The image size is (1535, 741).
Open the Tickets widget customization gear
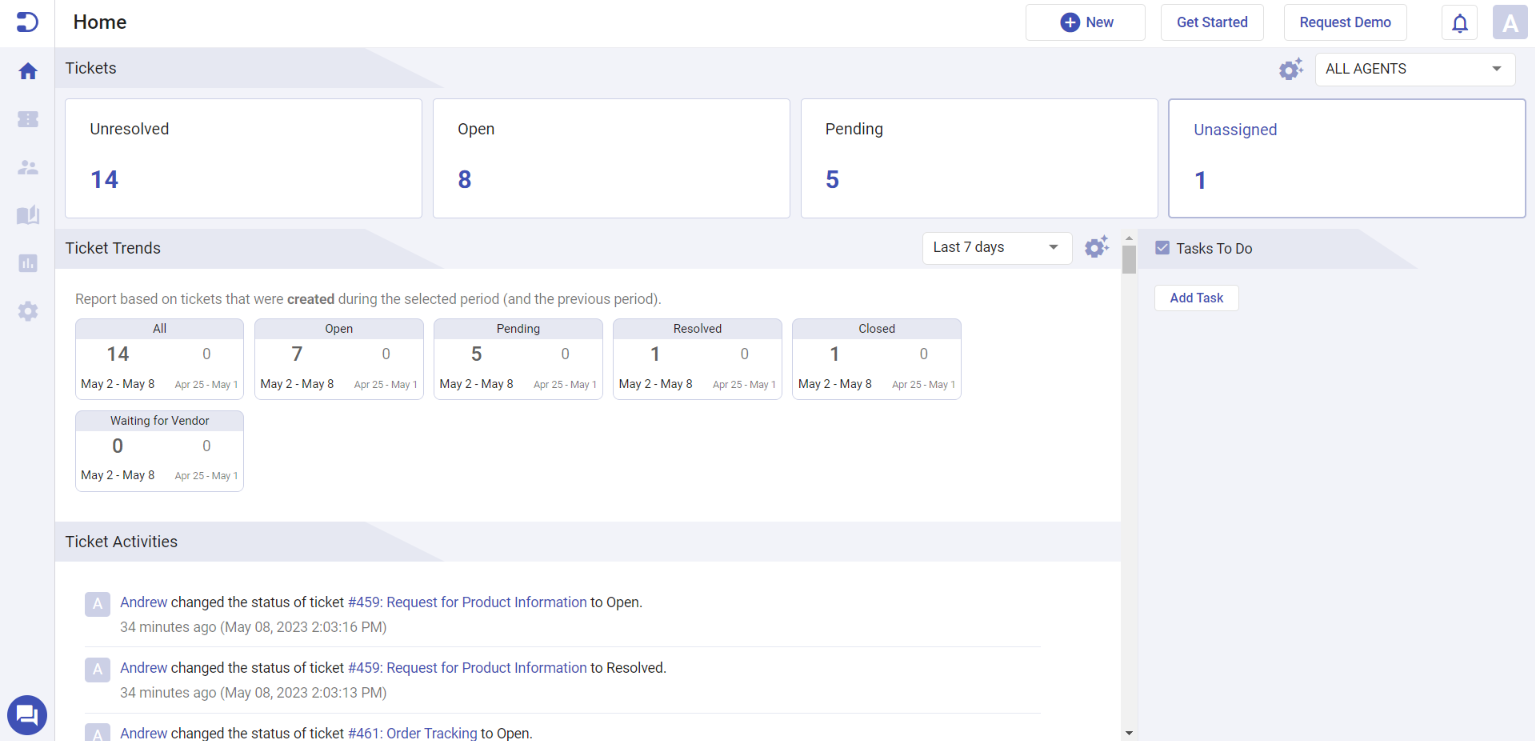1290,68
